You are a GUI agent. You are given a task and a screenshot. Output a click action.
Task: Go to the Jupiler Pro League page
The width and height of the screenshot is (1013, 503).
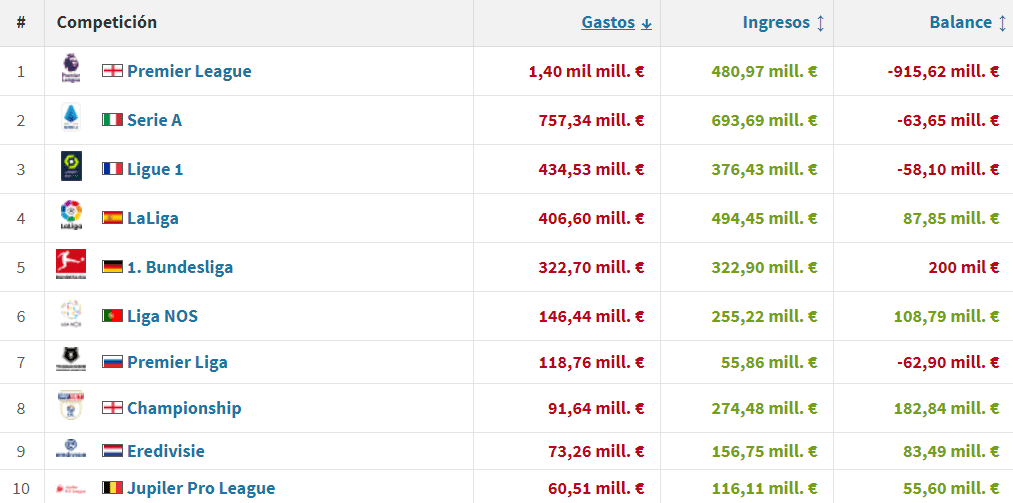point(200,488)
